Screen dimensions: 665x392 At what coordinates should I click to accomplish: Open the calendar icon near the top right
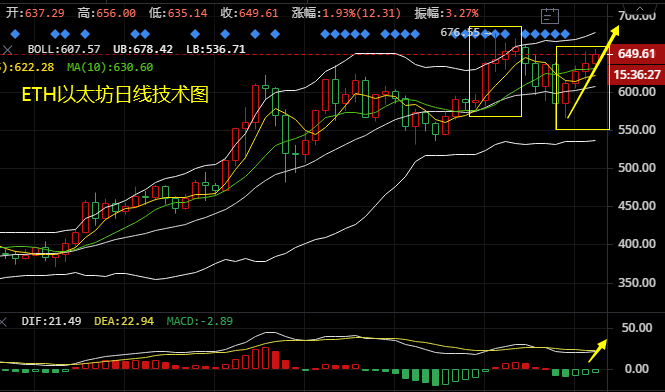pyautogui.click(x=550, y=16)
